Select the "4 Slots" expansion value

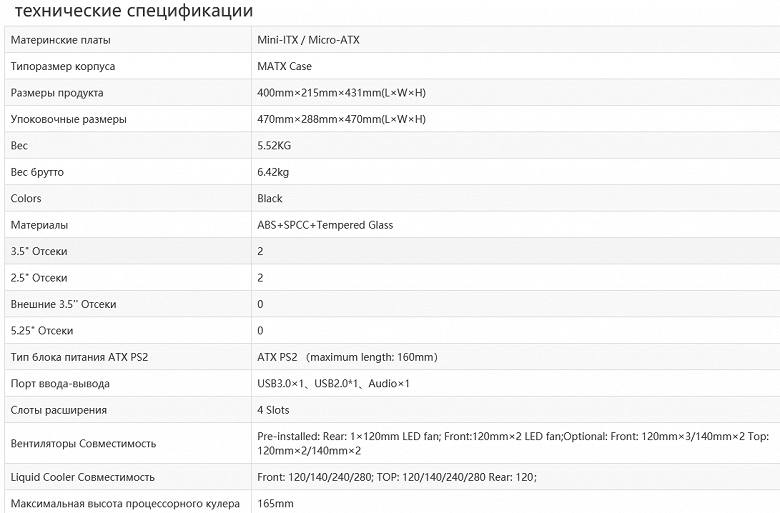click(273, 410)
